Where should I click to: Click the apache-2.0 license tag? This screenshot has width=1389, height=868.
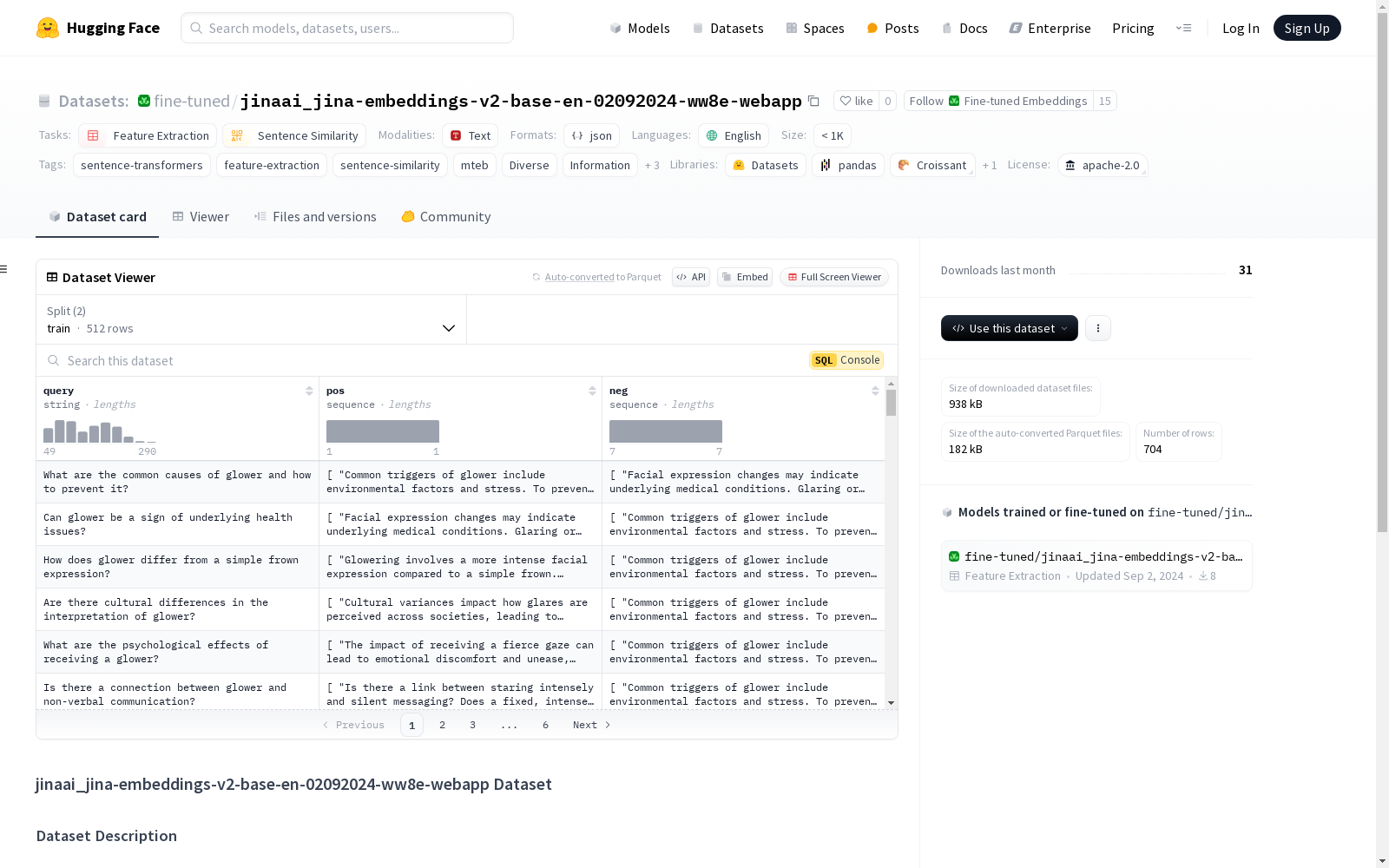(1103, 165)
